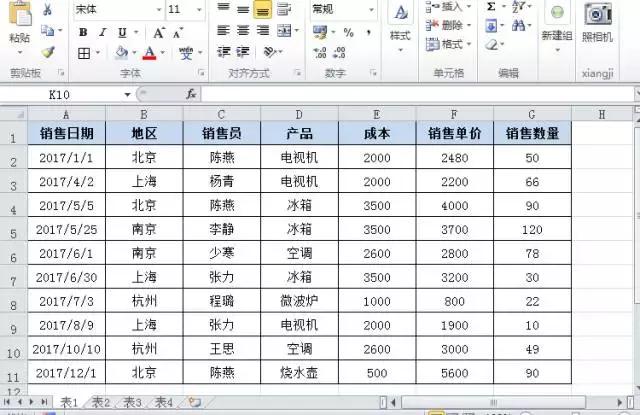Apply fill color bucket
This screenshot has width=640, height=415.
click(x=121, y=53)
